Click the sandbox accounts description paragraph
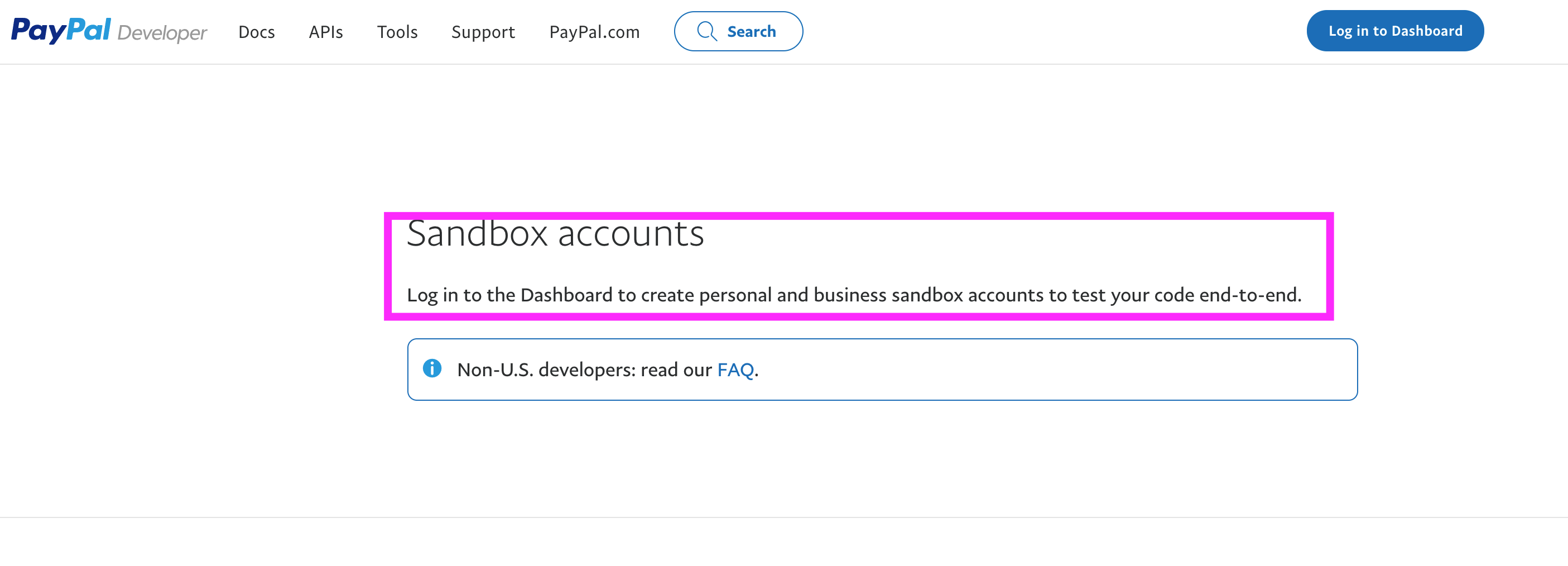This screenshot has height=566, width=1568. 853,295
